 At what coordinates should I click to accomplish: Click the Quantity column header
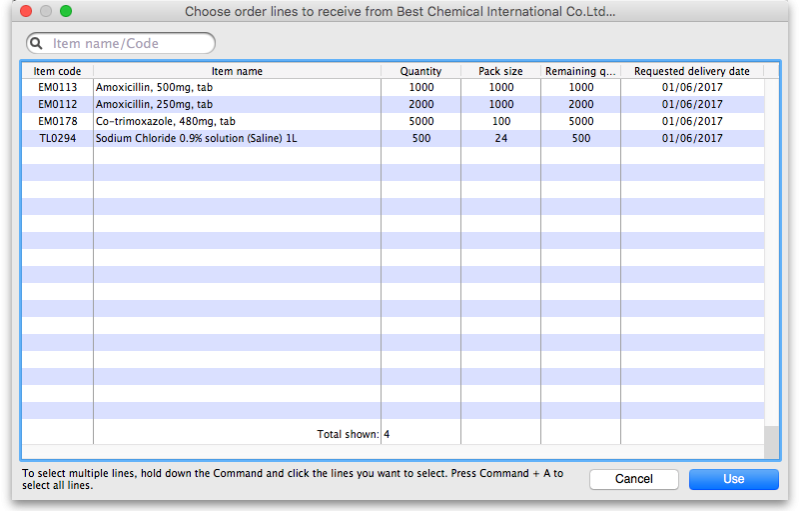pos(420,71)
